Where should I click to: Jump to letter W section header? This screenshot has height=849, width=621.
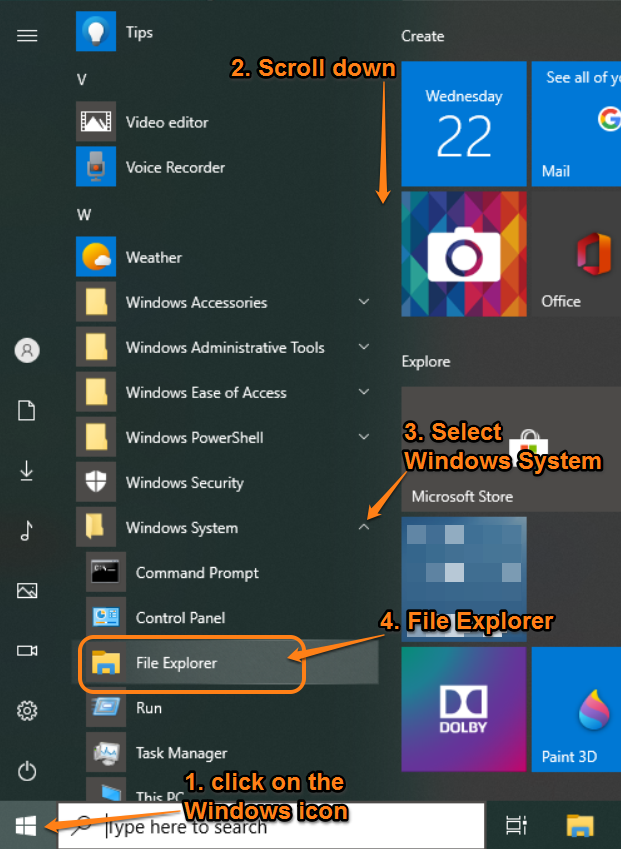pyautogui.click(x=83, y=215)
